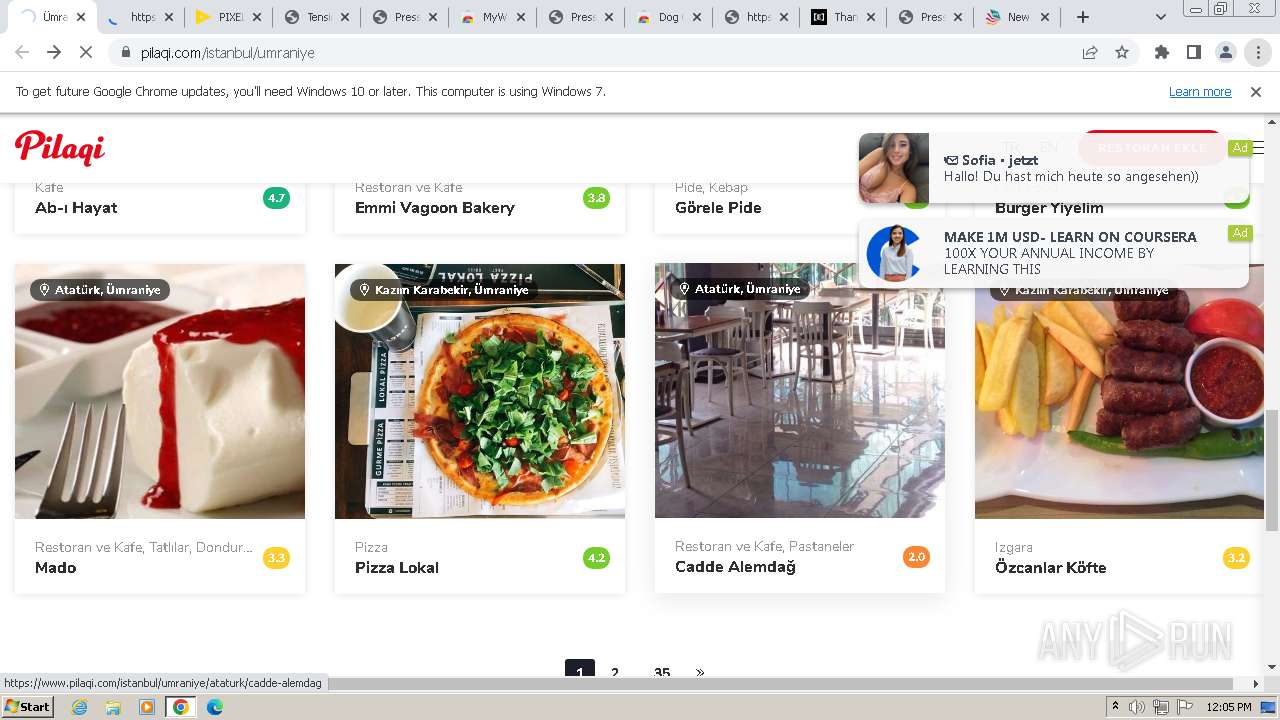Viewport: 1280px width, 720px height.
Task: Toggle Chrome side panel icon
Action: point(1194,52)
